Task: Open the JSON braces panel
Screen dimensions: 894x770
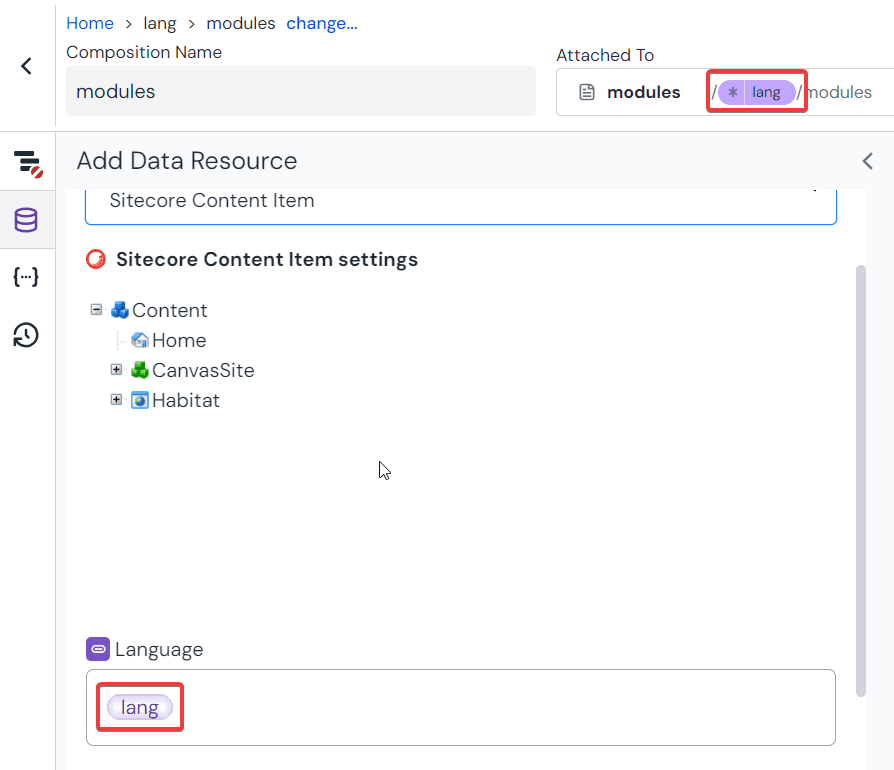Action: pos(27,276)
